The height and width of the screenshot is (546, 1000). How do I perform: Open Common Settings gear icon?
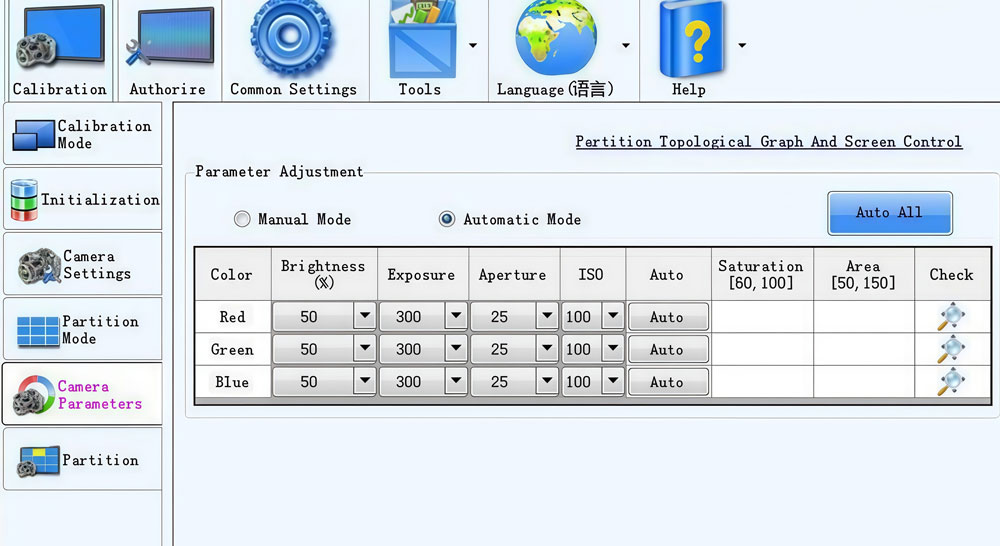291,37
